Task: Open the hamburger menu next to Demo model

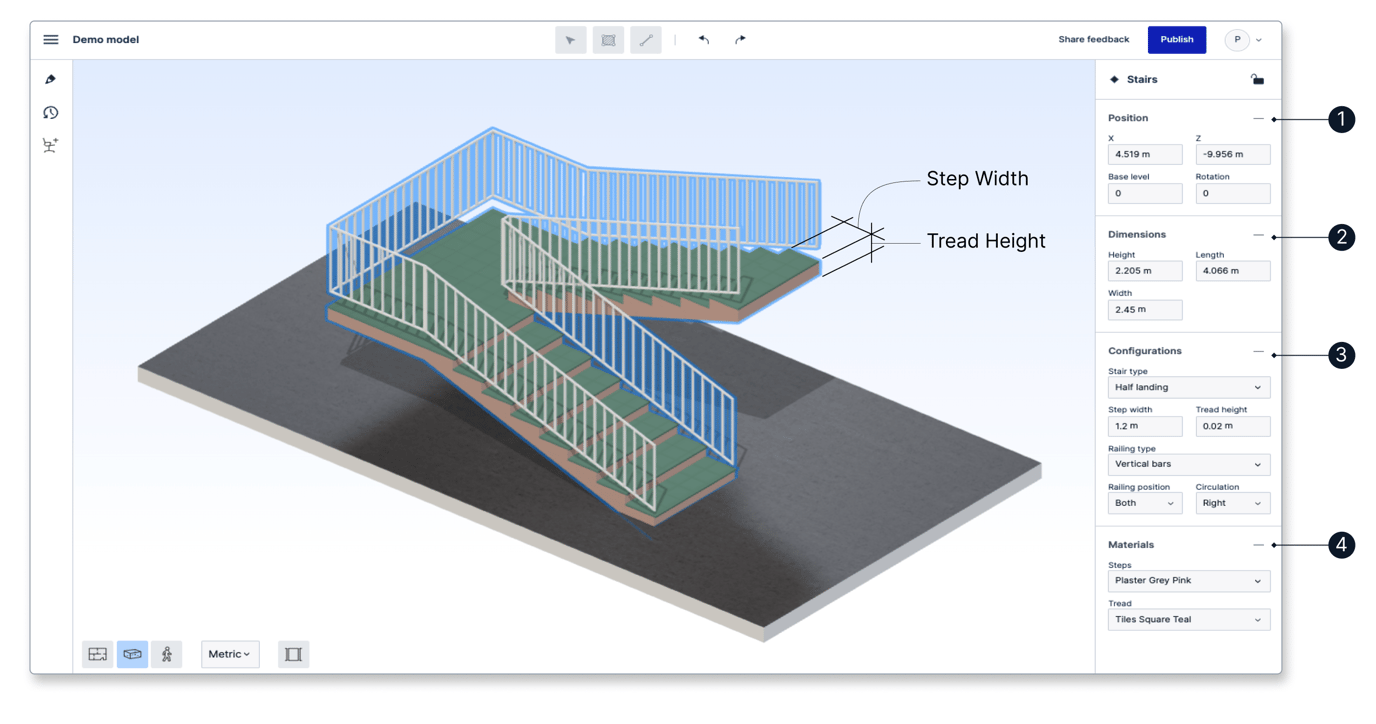Action: pos(51,40)
